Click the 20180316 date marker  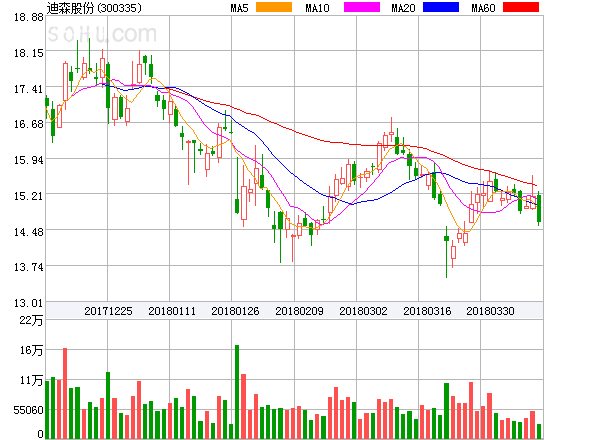click(x=427, y=311)
